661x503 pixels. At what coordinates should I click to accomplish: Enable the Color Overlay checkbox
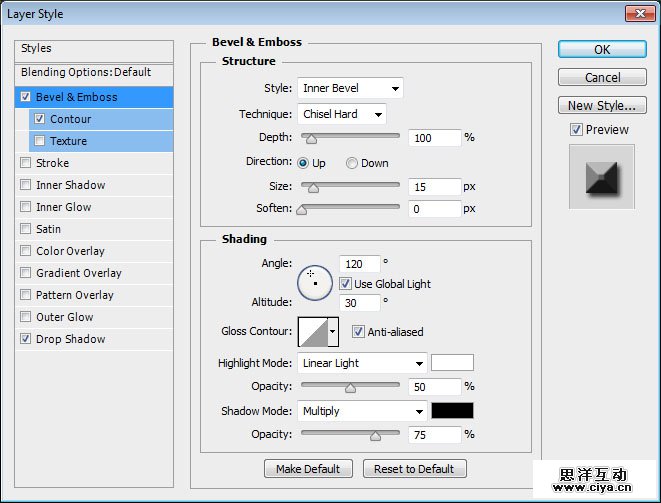tap(26, 251)
